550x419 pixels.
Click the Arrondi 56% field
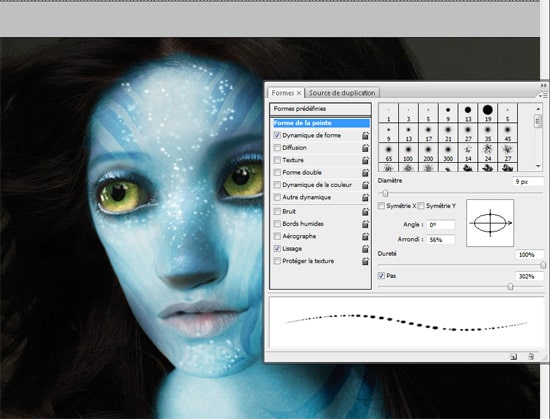(441, 240)
